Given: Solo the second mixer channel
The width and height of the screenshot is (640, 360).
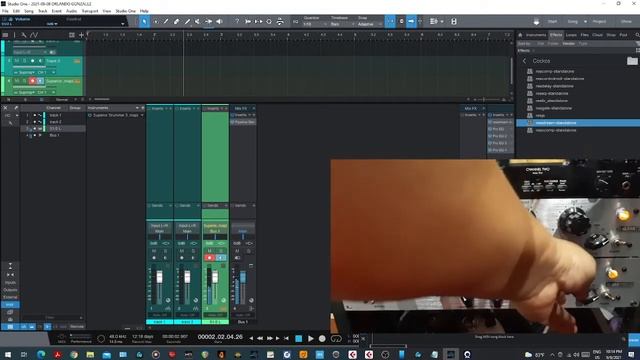Looking at the screenshot, I should (193, 251).
